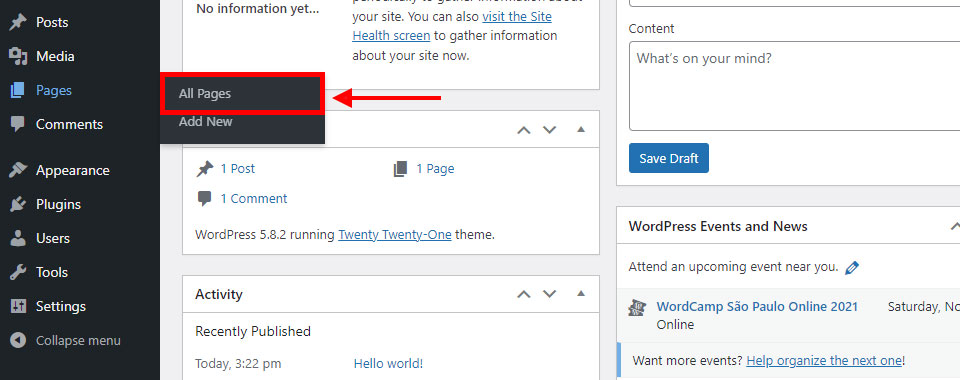Open the Comments menu
This screenshot has width=960, height=380.
69,124
